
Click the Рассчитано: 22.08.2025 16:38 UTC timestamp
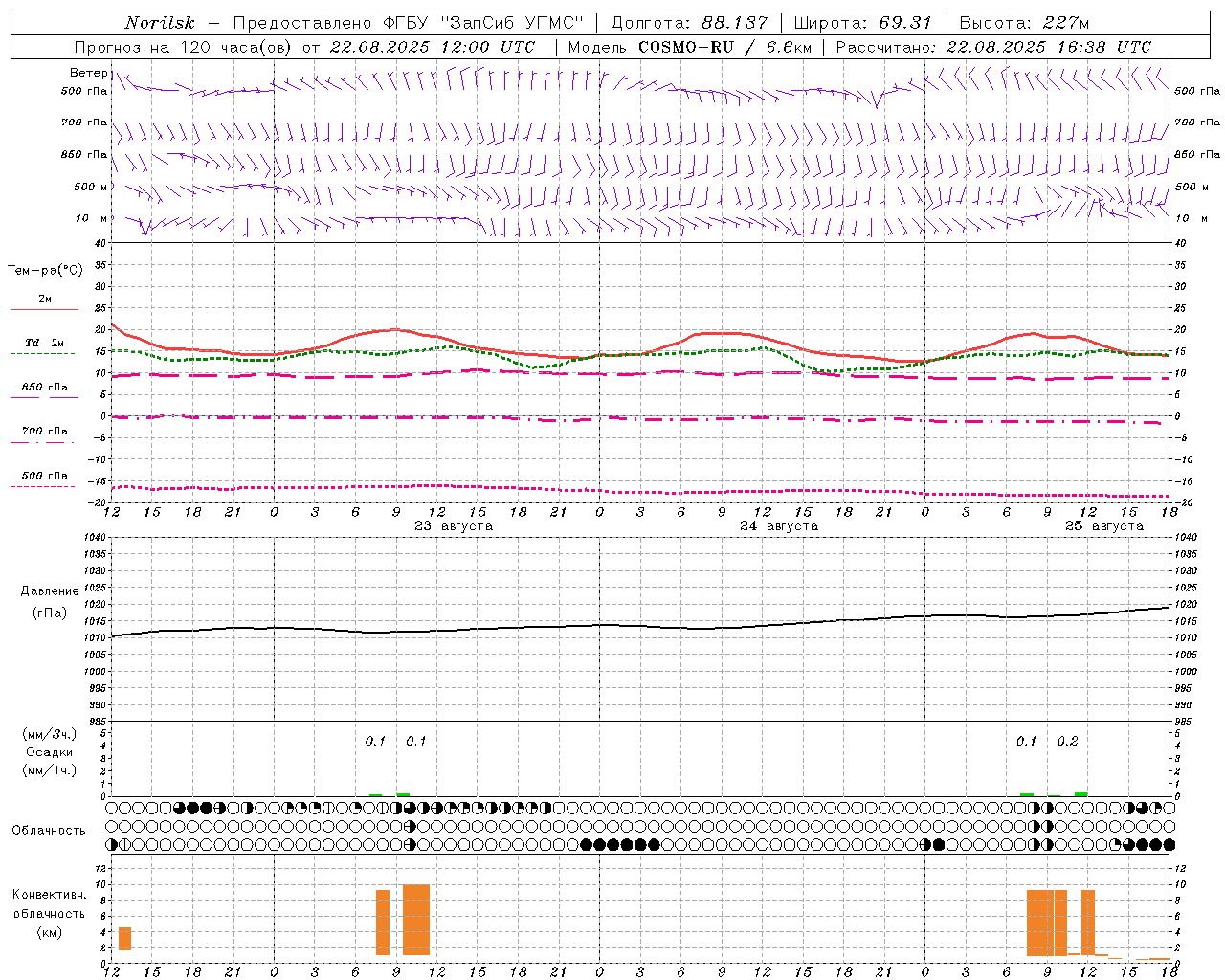(993, 47)
